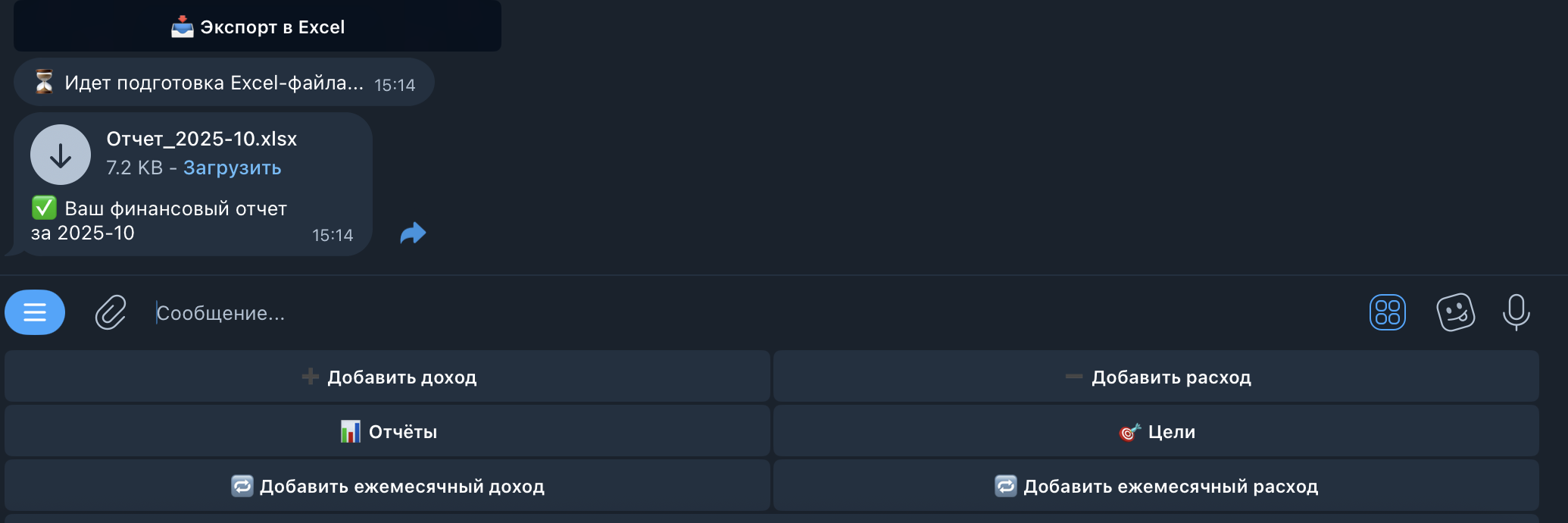Viewport: 1568px width, 523px height.
Task: Click the Ваш финансовый отчет caption text
Action: coord(174,209)
